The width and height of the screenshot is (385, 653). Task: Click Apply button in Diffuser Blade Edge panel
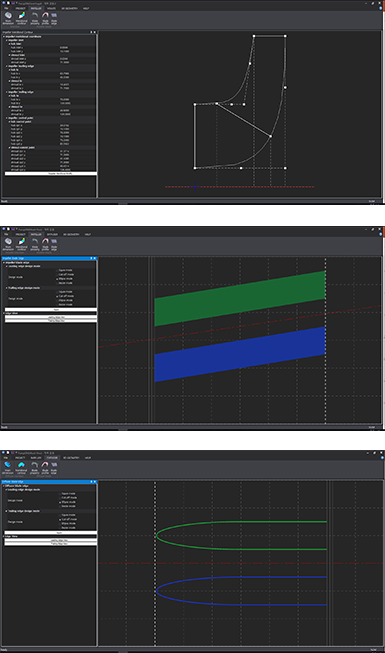[x=51, y=532]
